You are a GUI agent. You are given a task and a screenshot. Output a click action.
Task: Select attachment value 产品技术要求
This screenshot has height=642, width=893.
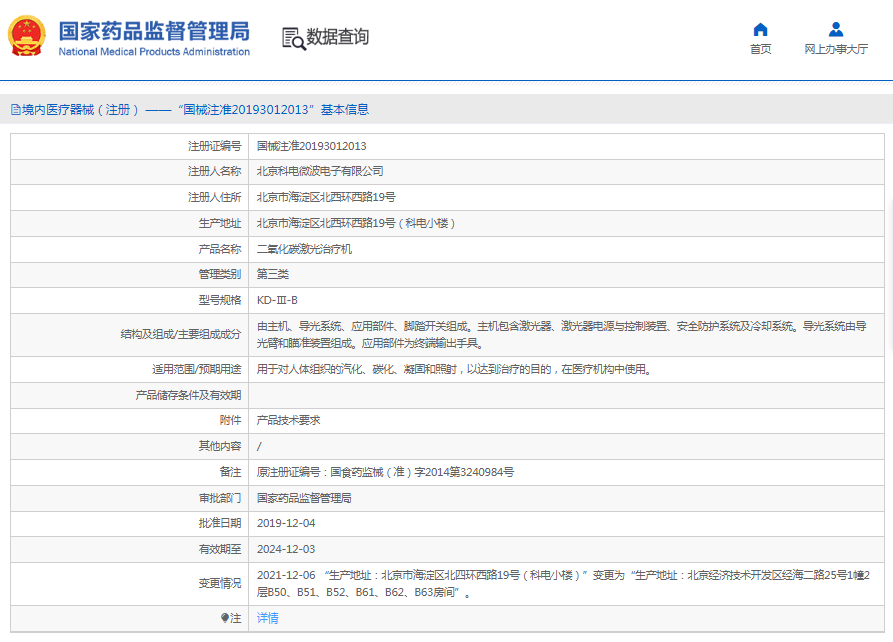click(x=289, y=420)
